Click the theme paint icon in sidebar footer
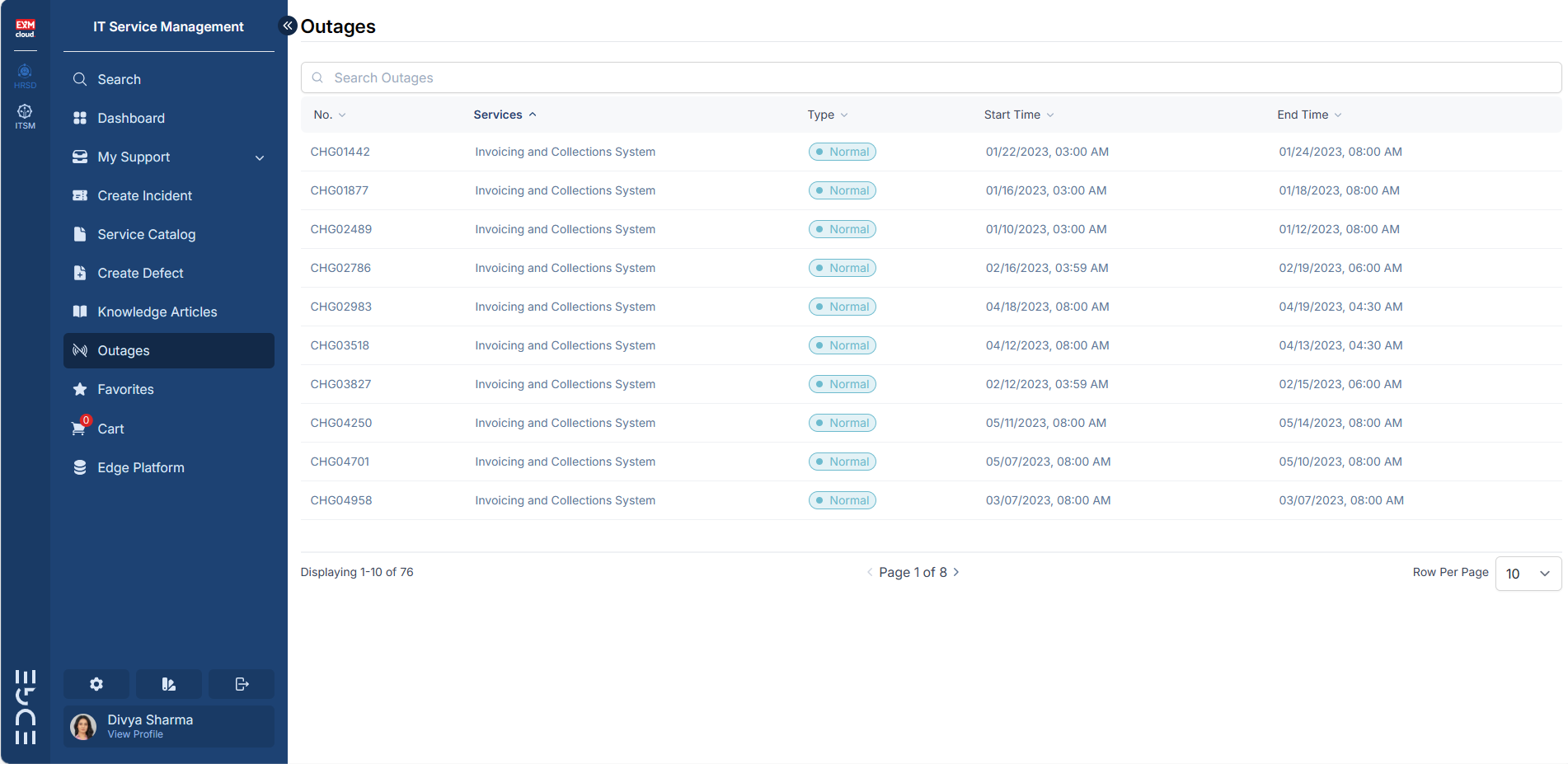The width and height of the screenshot is (1568, 764). (169, 684)
